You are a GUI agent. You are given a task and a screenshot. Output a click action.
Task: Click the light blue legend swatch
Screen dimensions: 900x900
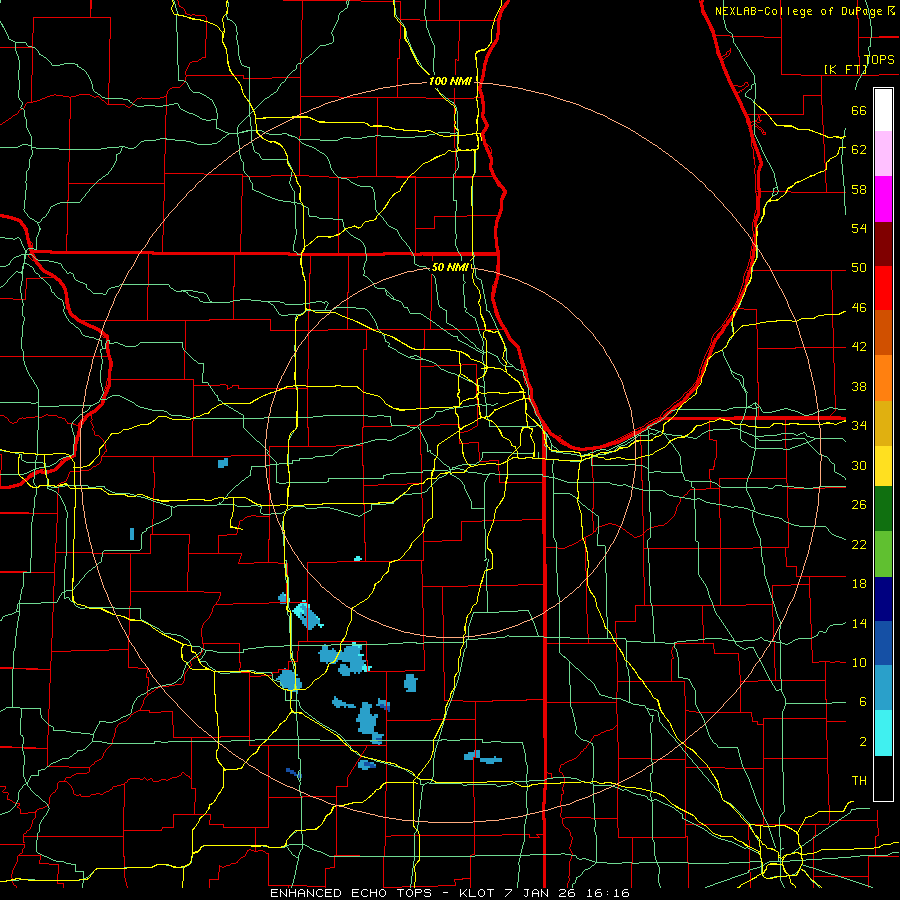883,688
